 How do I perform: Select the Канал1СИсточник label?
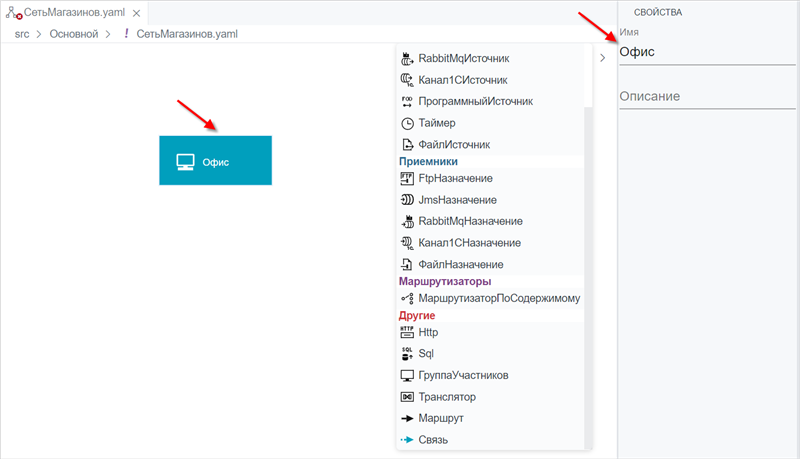click(463, 80)
